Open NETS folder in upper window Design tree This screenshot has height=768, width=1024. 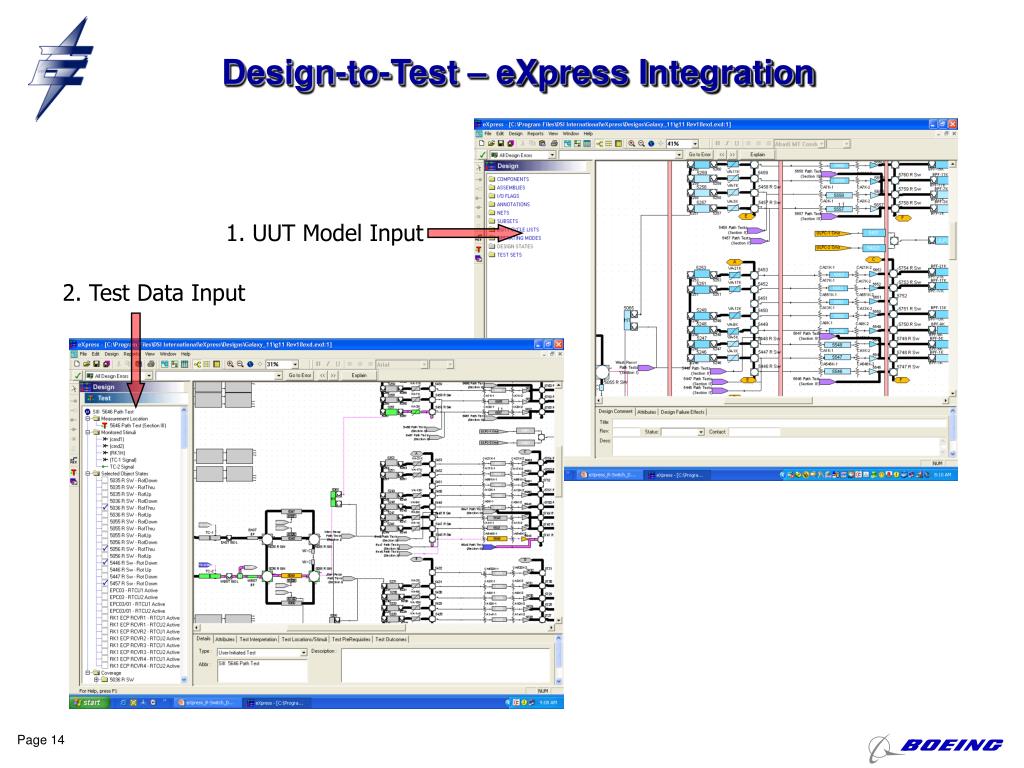point(499,213)
